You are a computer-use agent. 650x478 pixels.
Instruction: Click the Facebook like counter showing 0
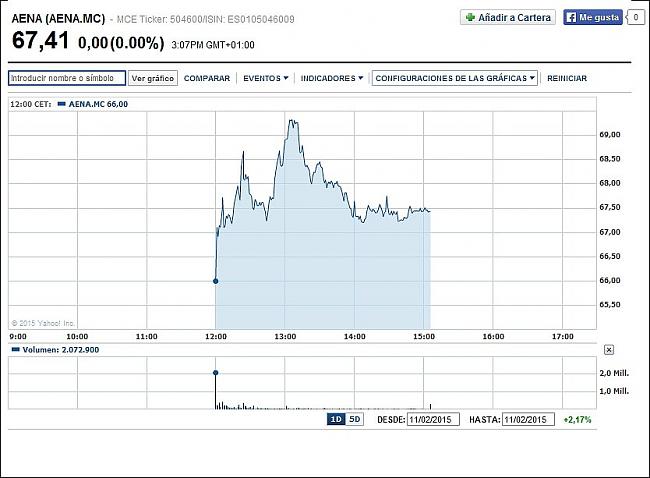click(636, 17)
